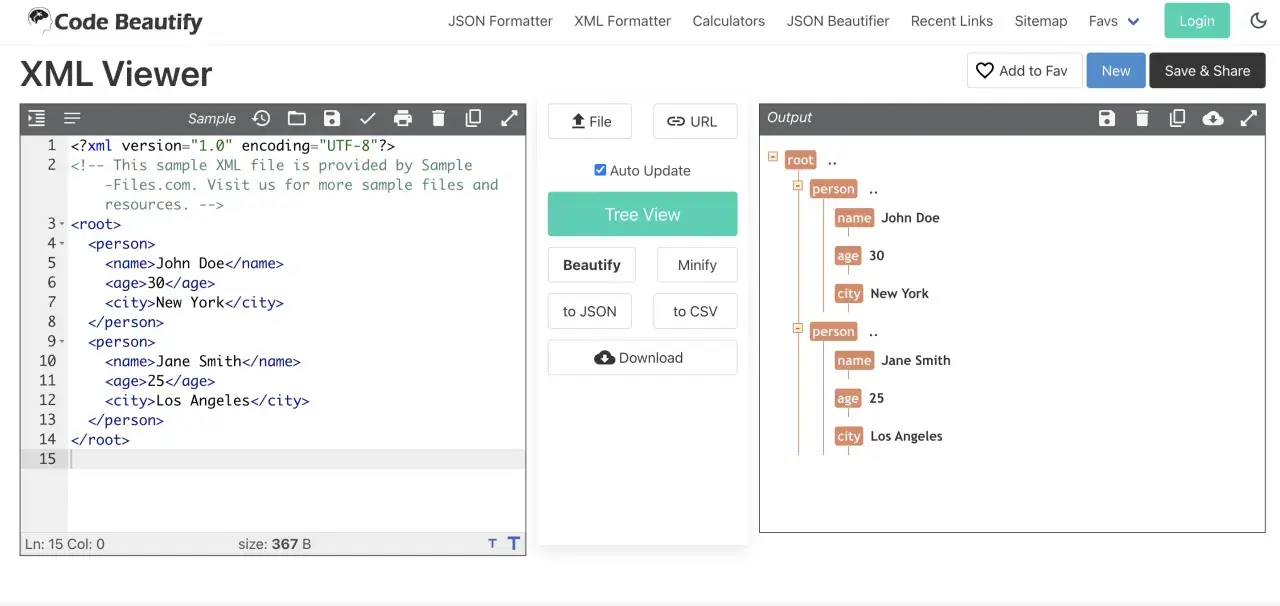This screenshot has width=1280, height=606.
Task: Open the XML Formatter menu item
Action: (622, 20)
